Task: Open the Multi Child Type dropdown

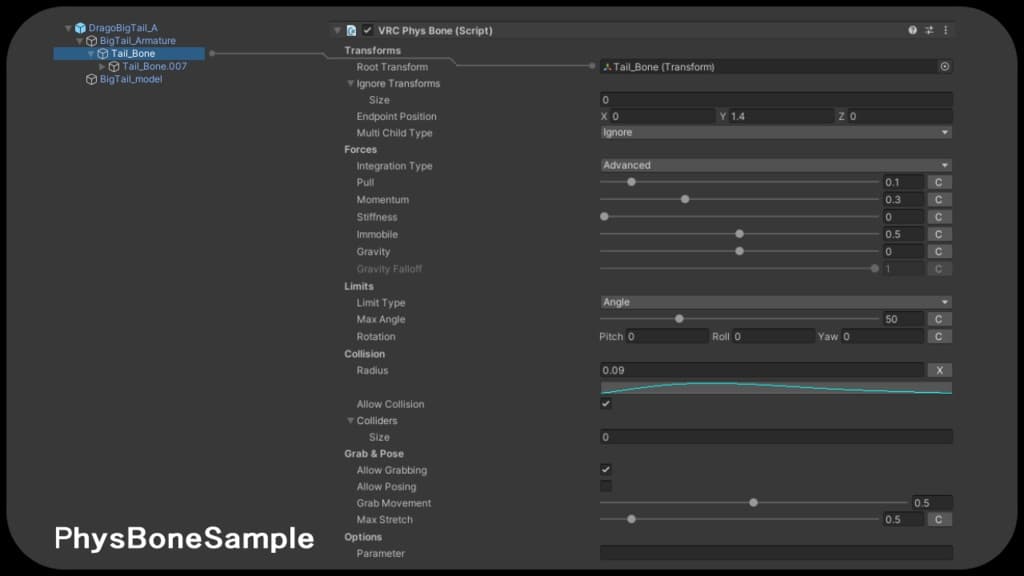Action: pos(775,132)
